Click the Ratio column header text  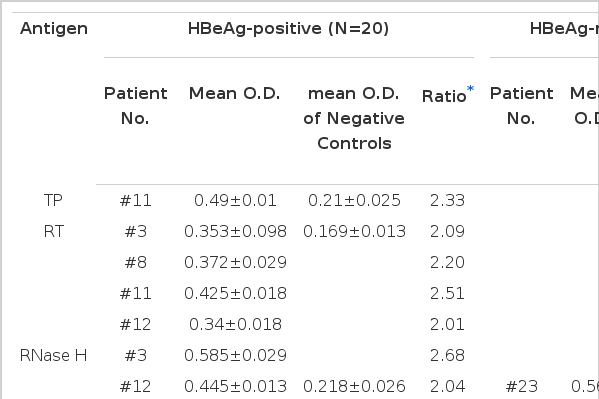pyautogui.click(x=444, y=96)
